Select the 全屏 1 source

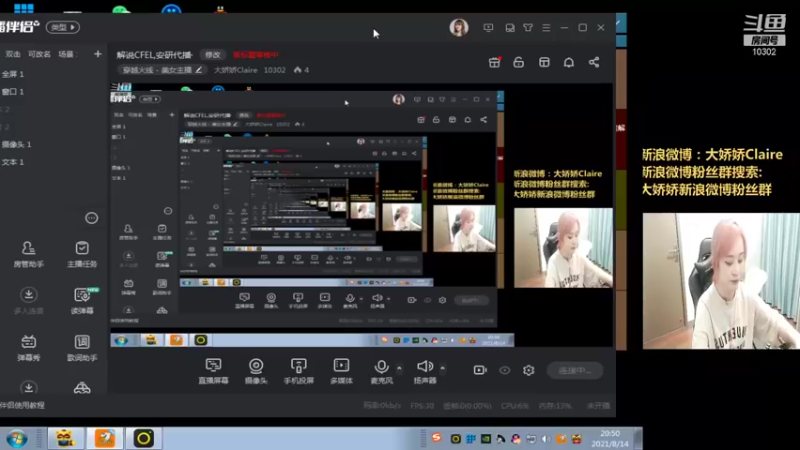13,74
